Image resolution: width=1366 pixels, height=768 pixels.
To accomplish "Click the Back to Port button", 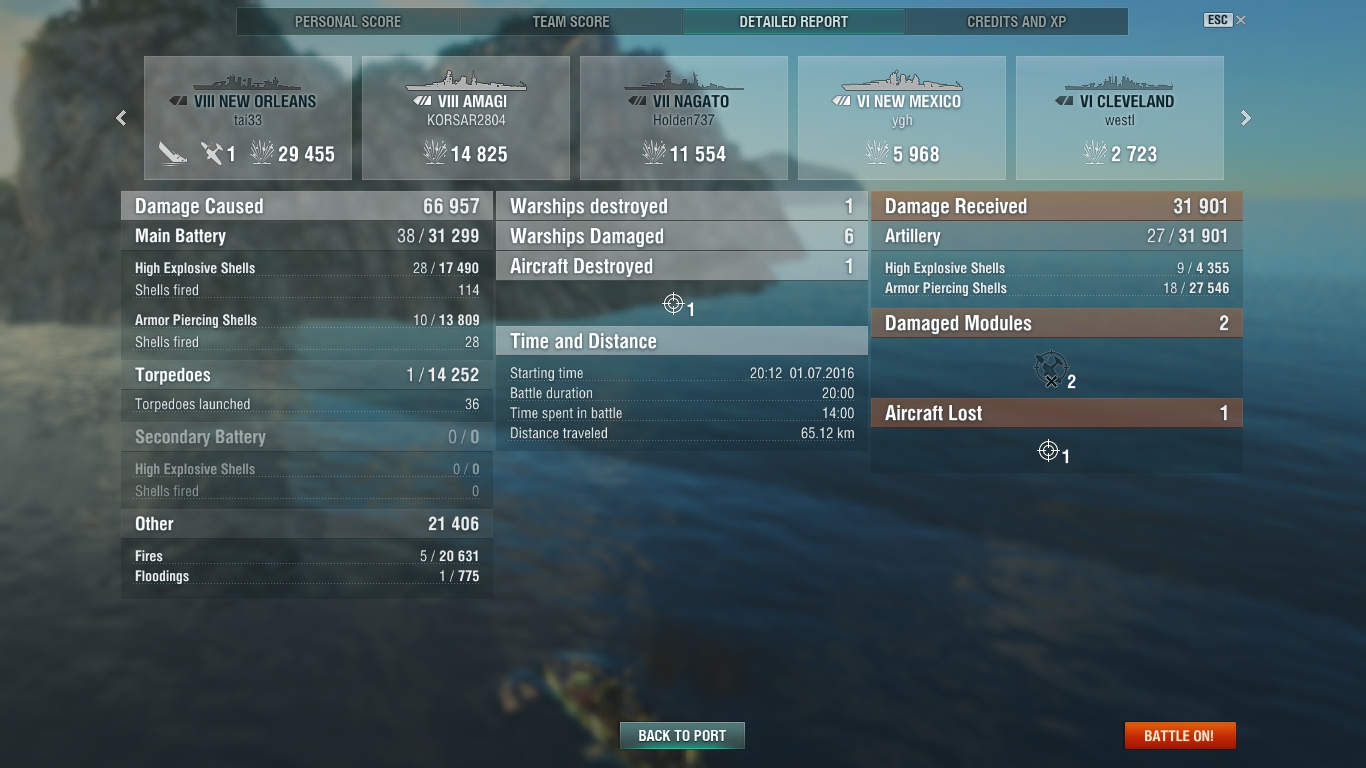I will [682, 735].
